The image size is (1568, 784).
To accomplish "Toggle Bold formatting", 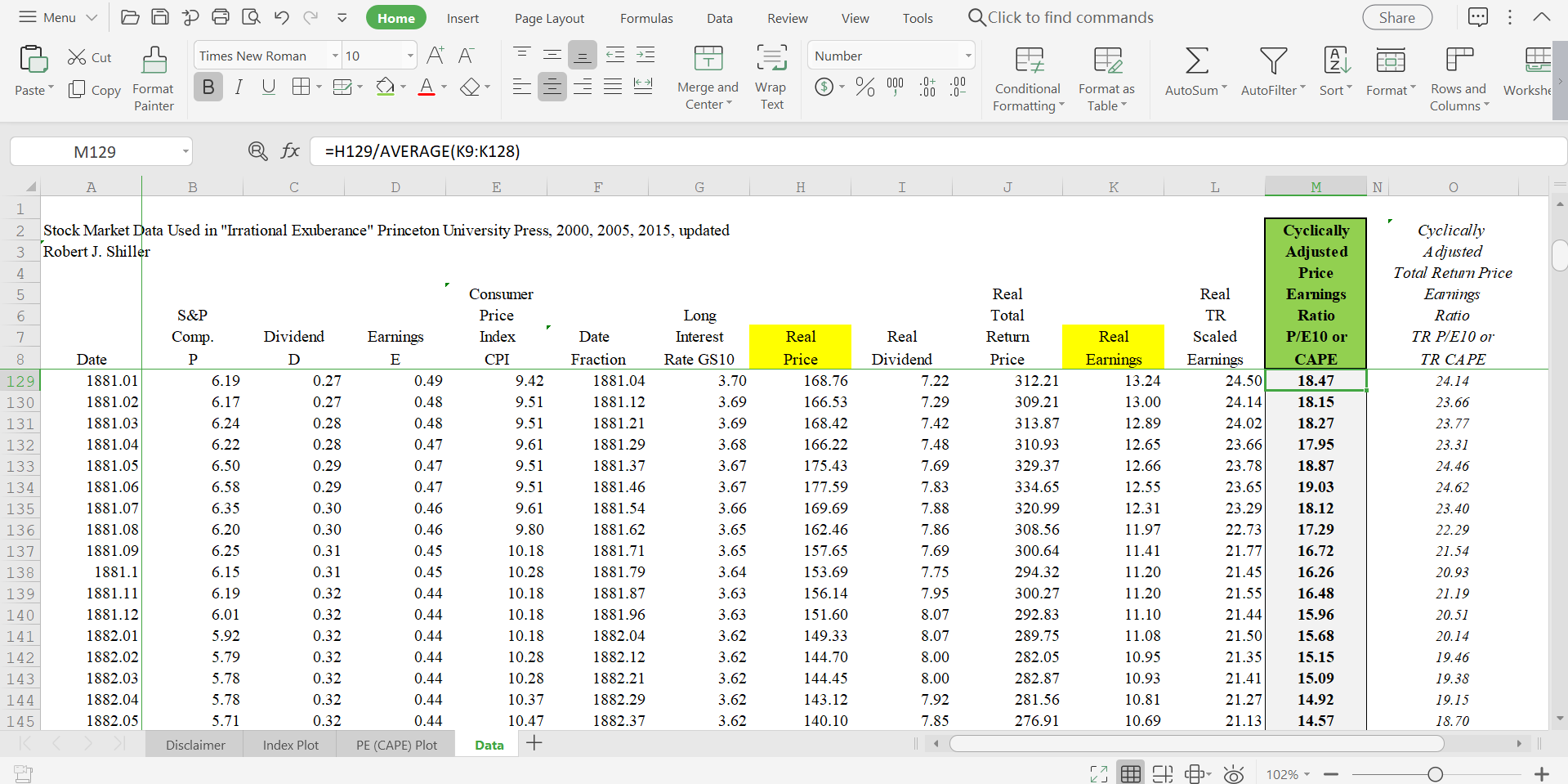I will [x=208, y=87].
